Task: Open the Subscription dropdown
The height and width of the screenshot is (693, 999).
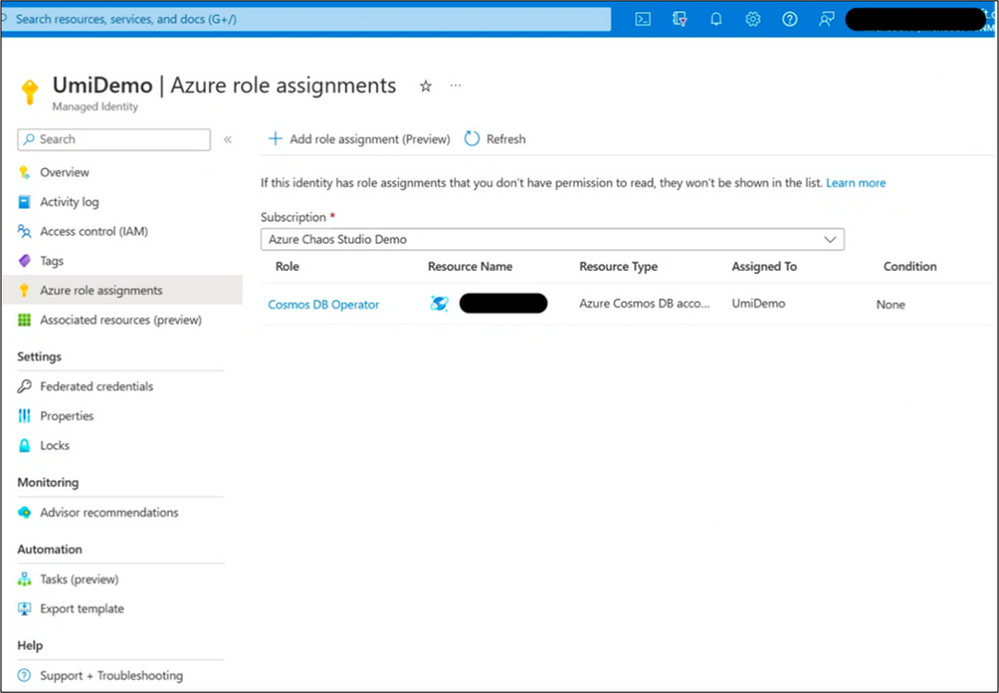Action: point(552,239)
